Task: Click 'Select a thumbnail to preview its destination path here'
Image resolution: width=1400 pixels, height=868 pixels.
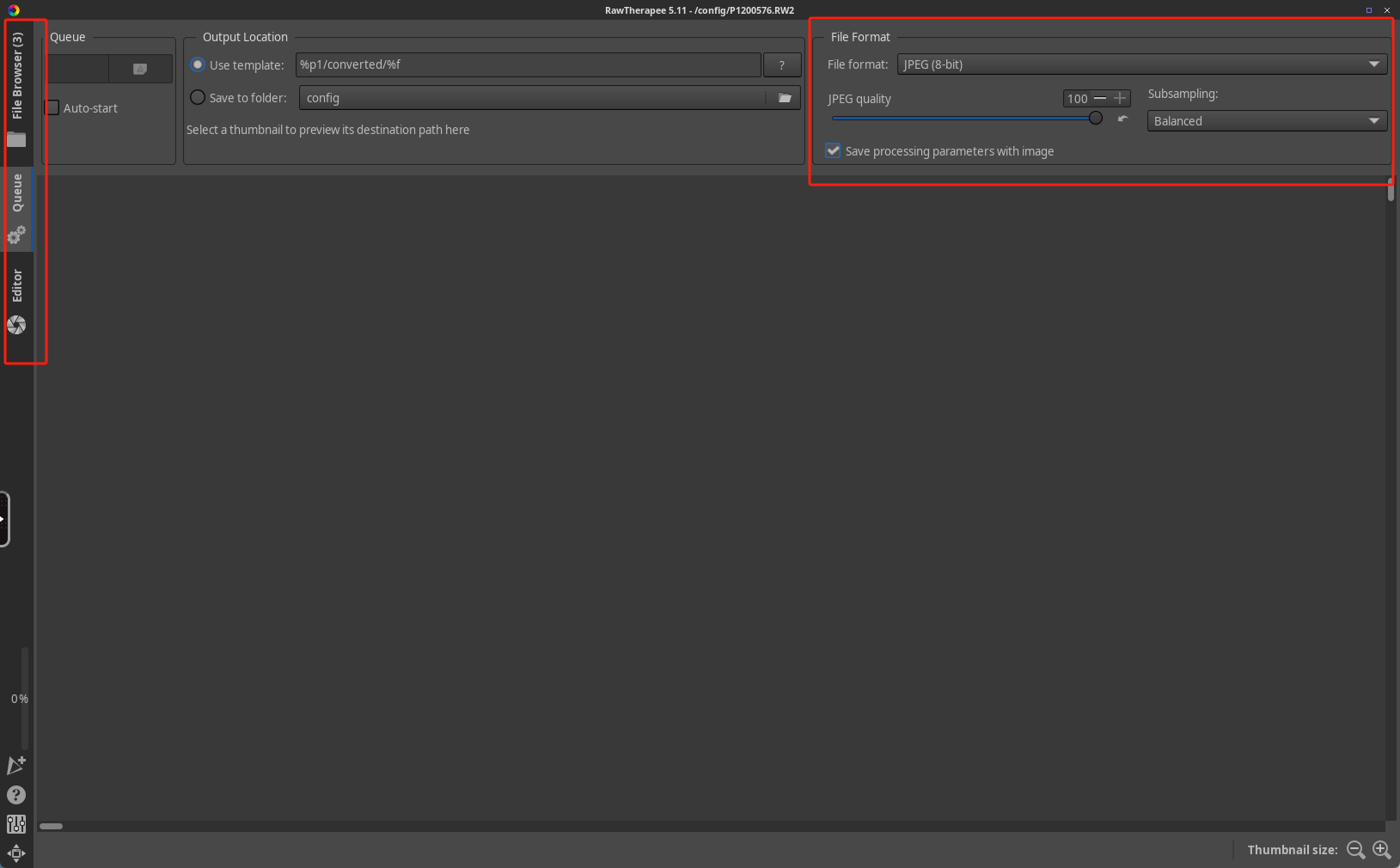Action: (x=328, y=130)
